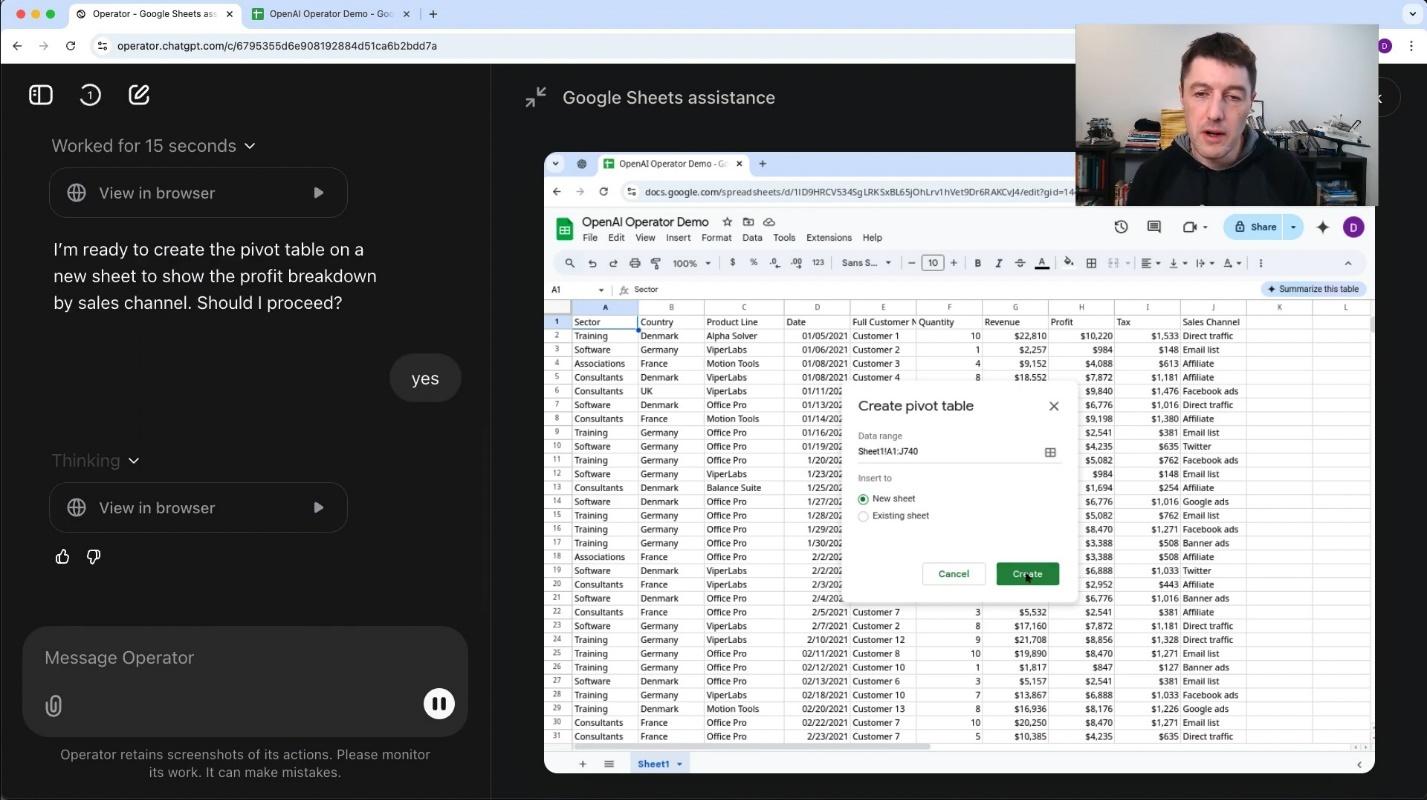1427x800 pixels.
Task: Thumbs down the Operator response
Action: click(94, 557)
